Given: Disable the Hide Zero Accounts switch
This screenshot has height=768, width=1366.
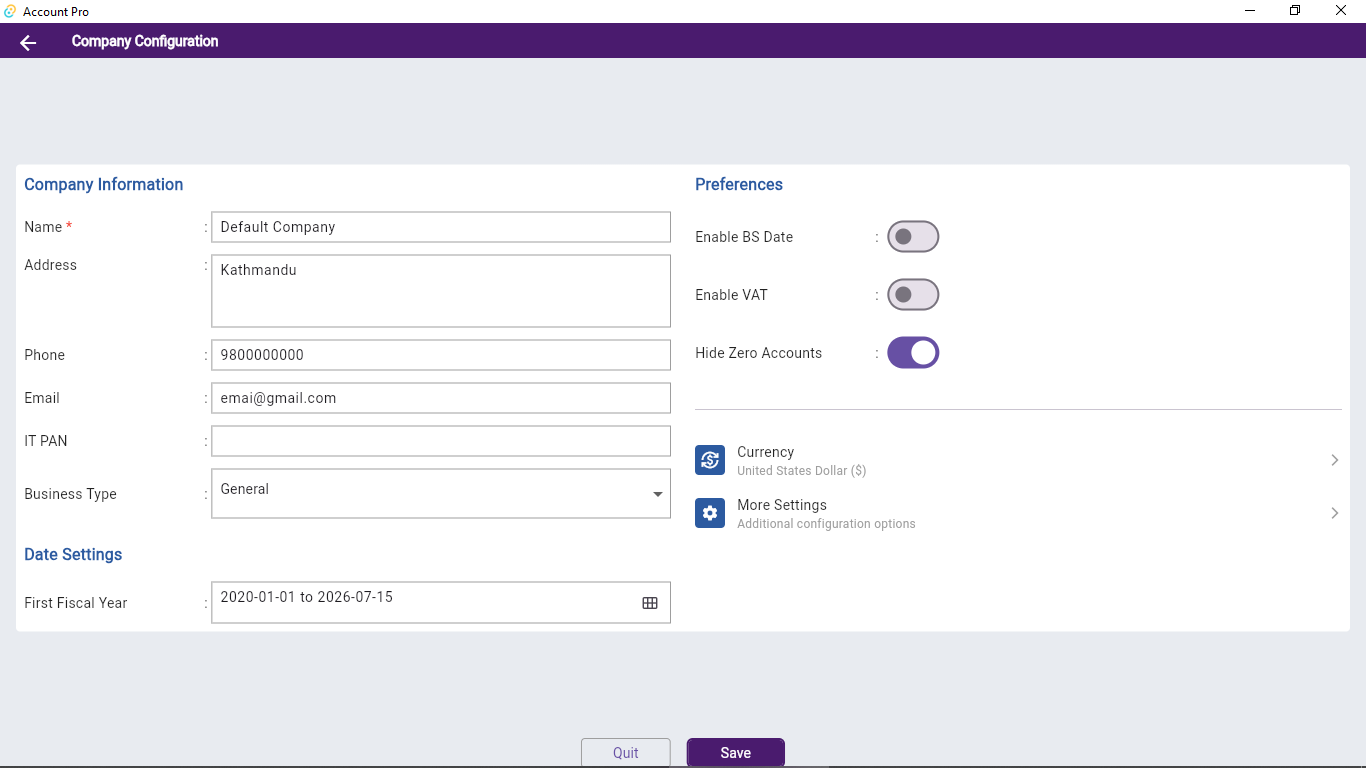Looking at the screenshot, I should point(913,353).
